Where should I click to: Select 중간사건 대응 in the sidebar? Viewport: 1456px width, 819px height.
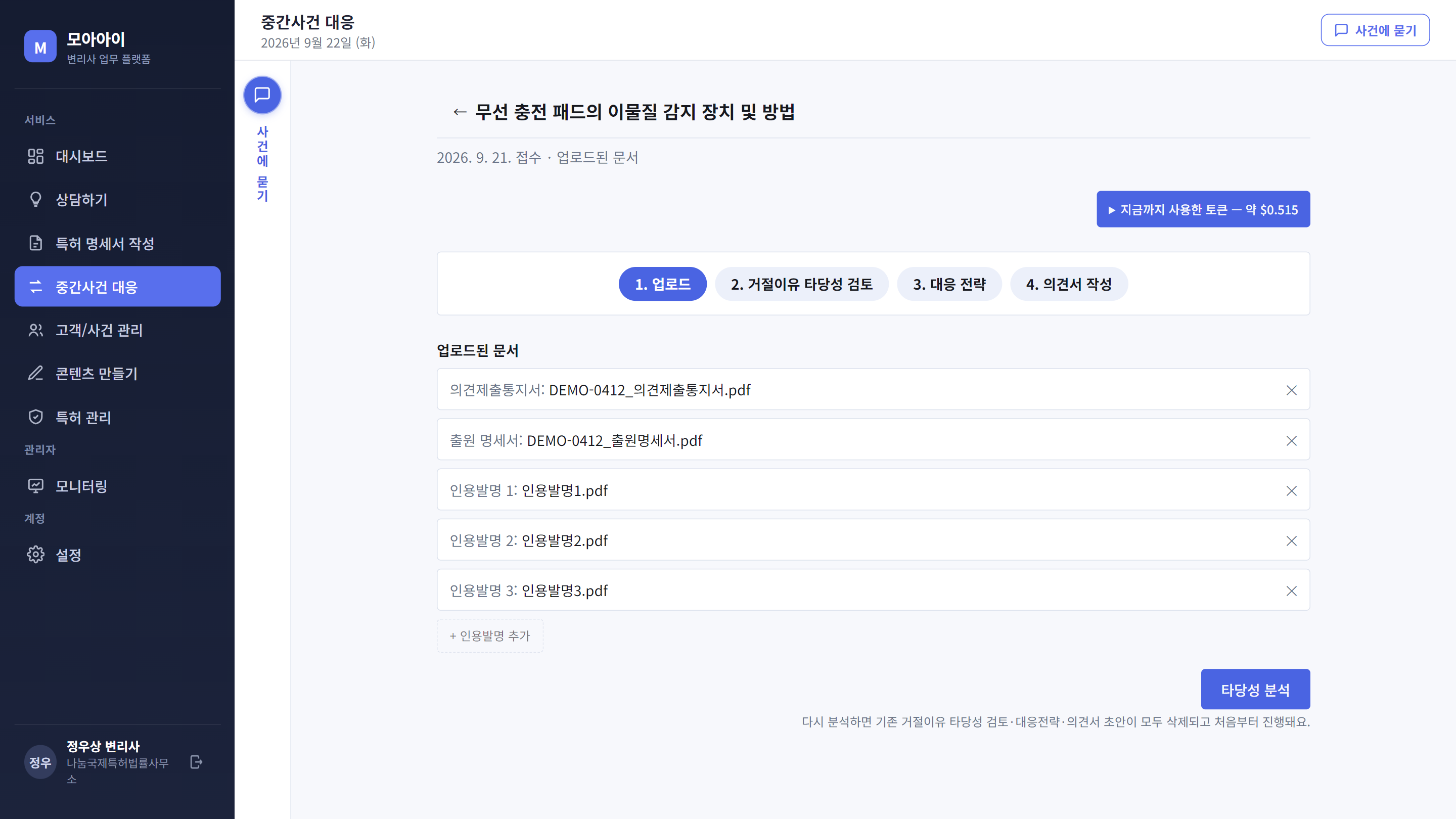coord(118,287)
